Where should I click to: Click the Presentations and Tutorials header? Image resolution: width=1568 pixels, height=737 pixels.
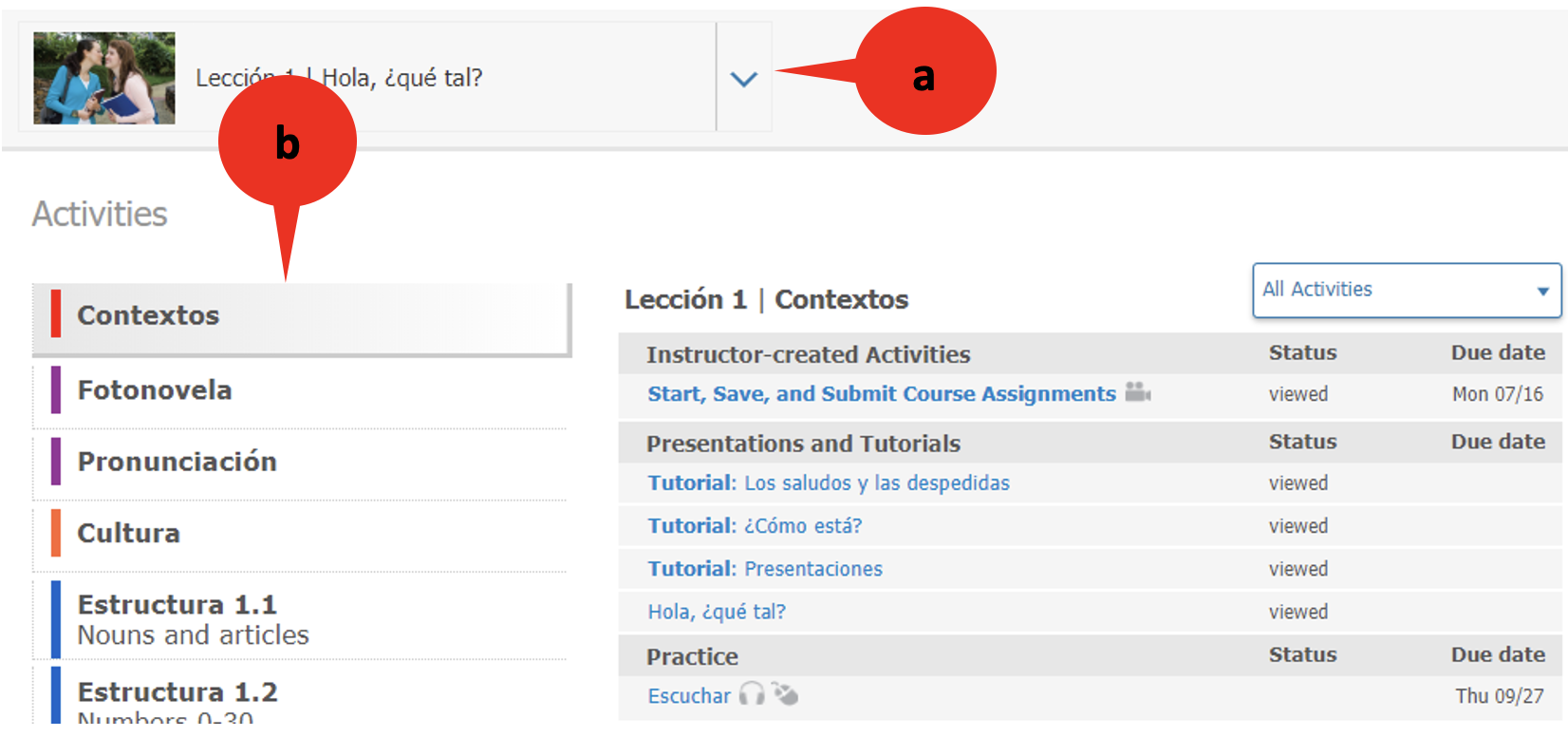[x=804, y=444]
